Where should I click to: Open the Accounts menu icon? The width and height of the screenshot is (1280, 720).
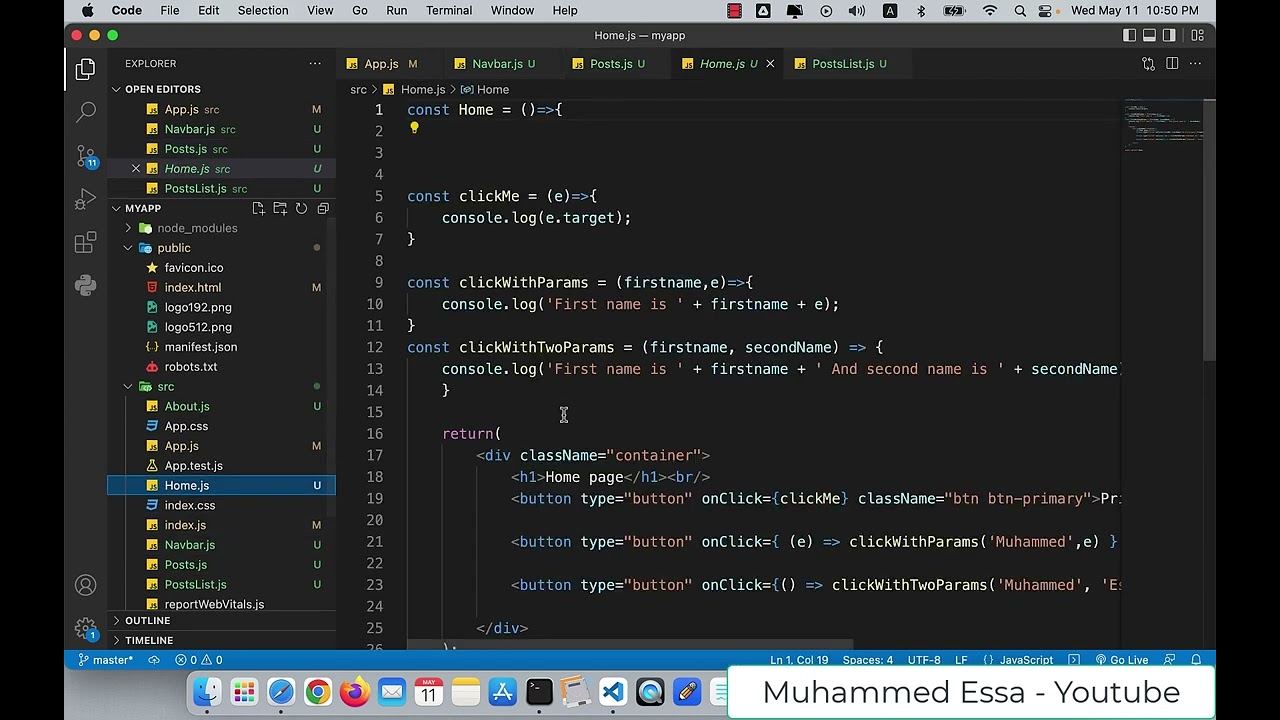(x=86, y=585)
